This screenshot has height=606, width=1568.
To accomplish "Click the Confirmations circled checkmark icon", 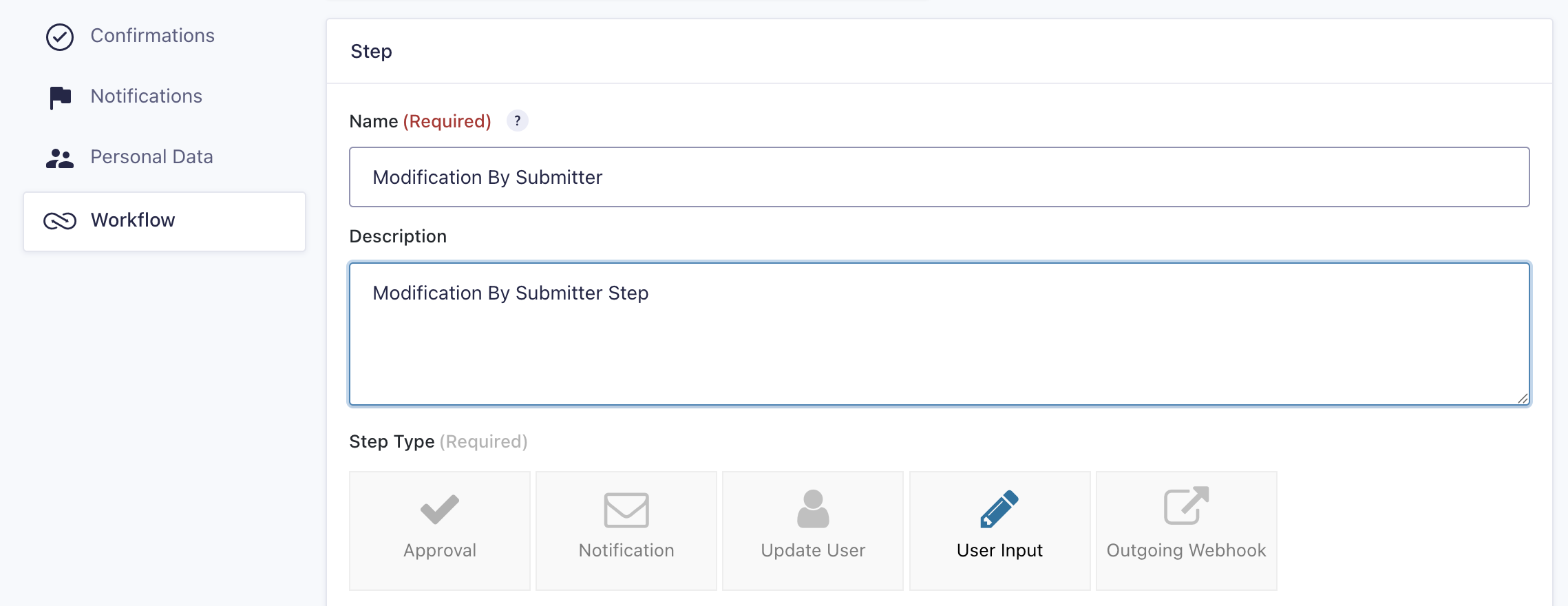I will [60, 37].
